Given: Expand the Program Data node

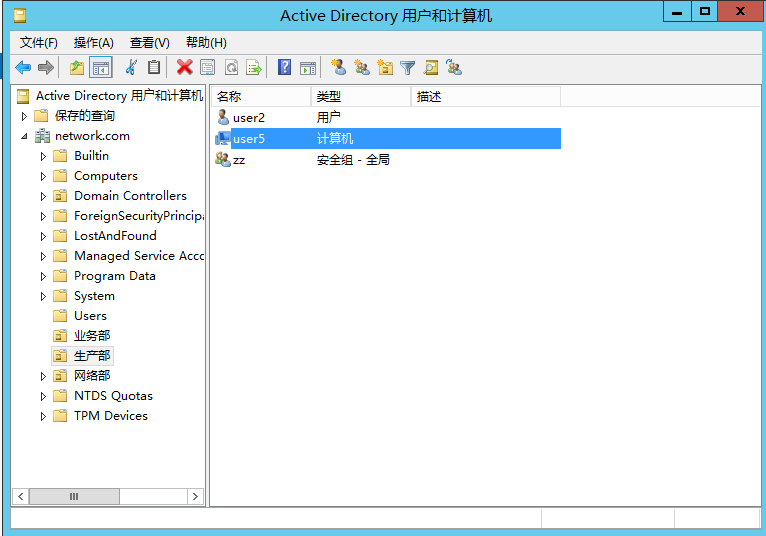Looking at the screenshot, I should (43, 277).
